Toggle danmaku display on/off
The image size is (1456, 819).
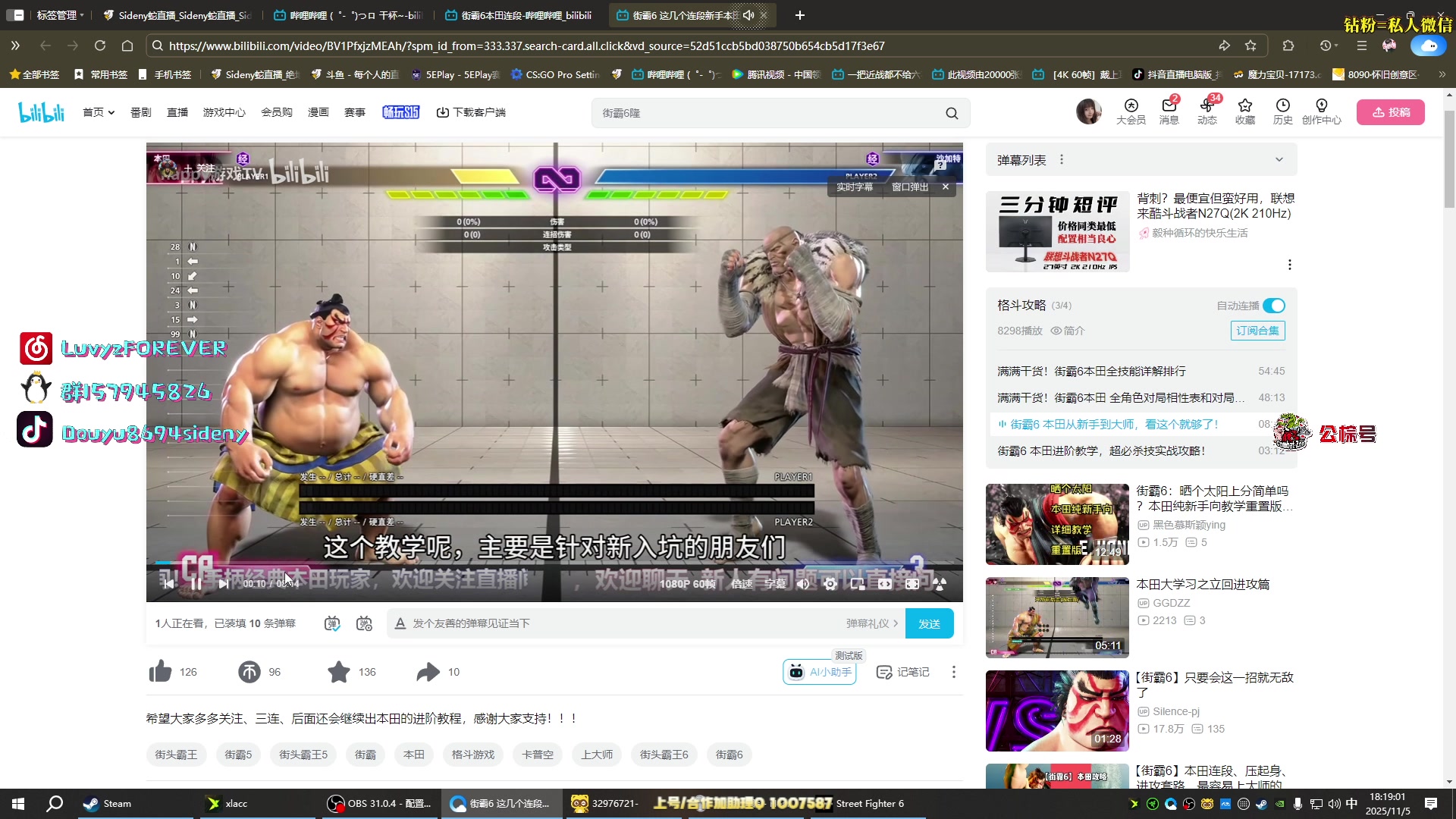pos(332,623)
